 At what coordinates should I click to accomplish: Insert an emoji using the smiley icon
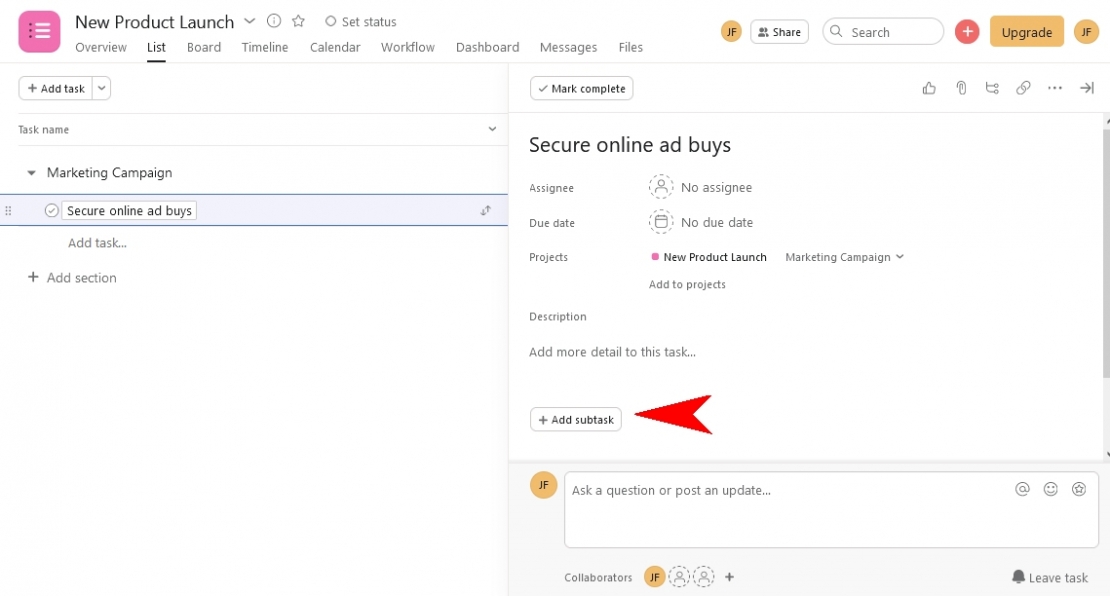point(1050,489)
